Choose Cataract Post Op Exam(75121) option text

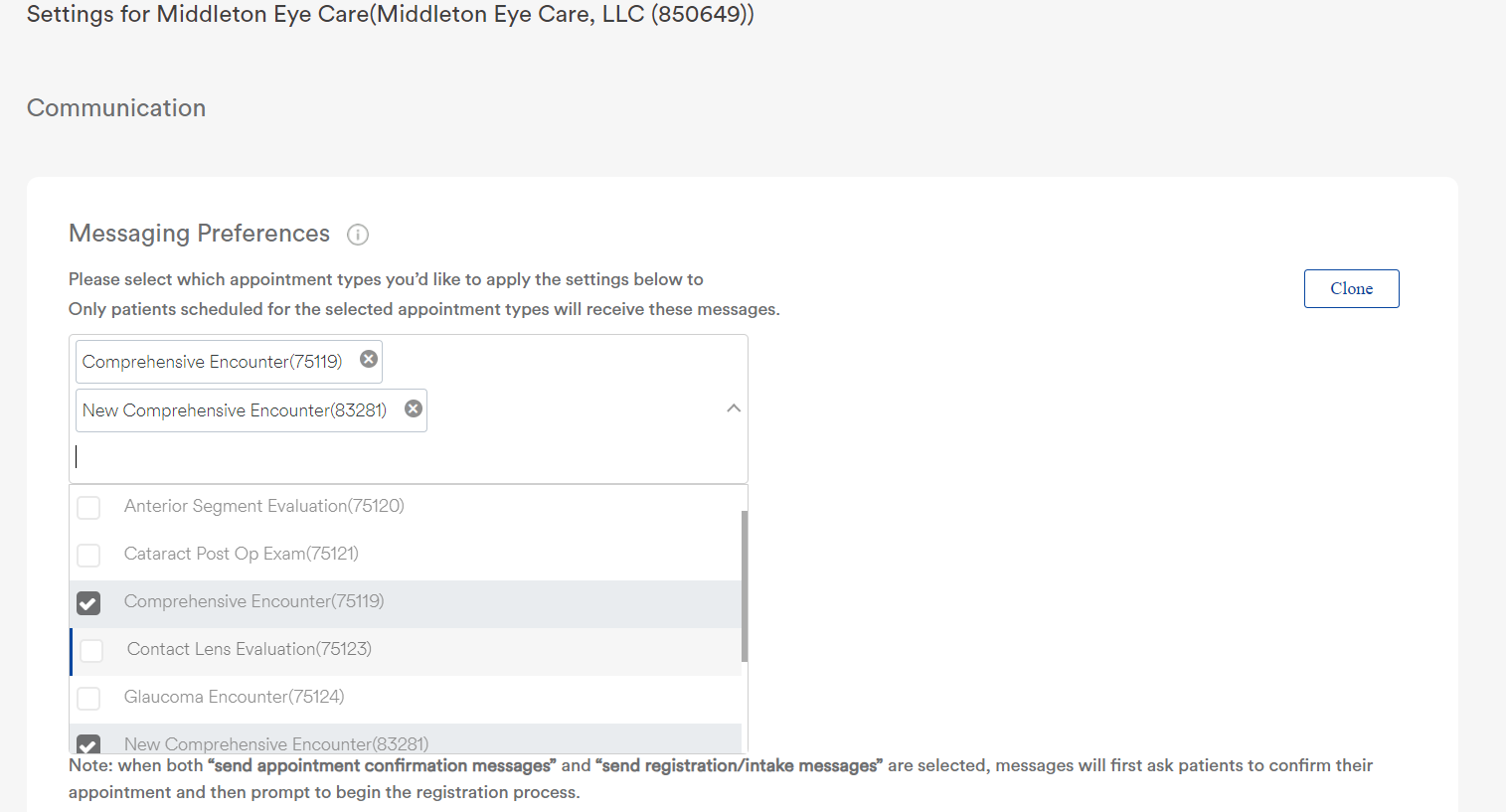241,554
